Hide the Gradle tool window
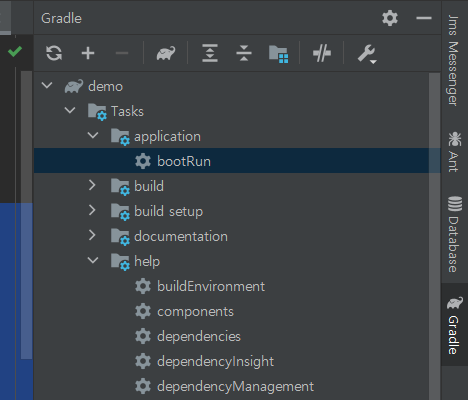 (x=424, y=18)
